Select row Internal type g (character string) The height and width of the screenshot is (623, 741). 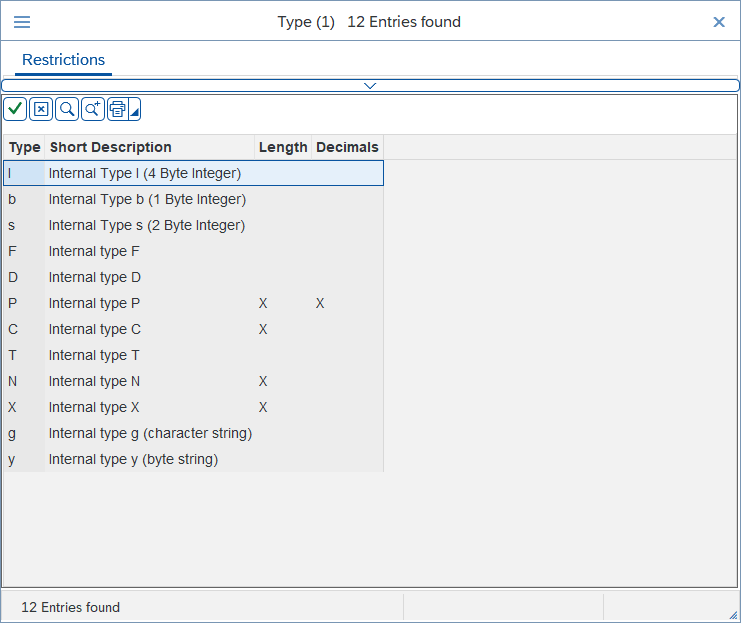pos(194,433)
